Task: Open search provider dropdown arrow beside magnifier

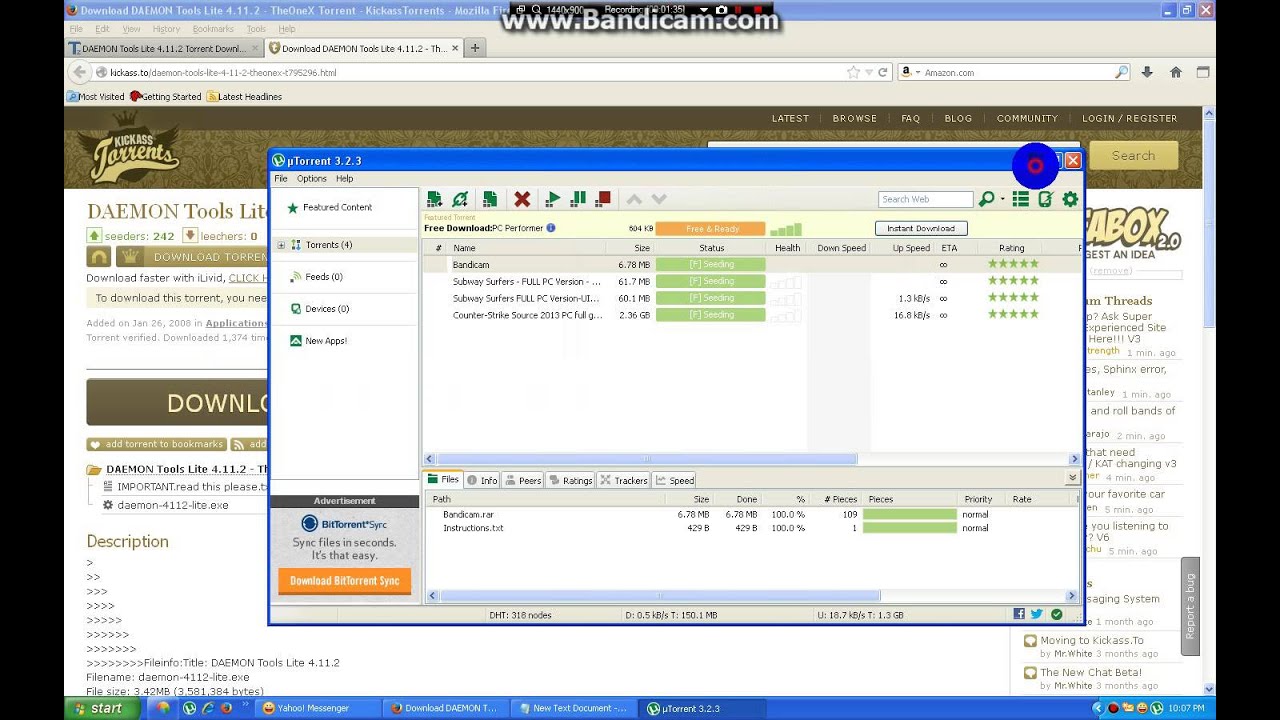Action: click(1002, 200)
